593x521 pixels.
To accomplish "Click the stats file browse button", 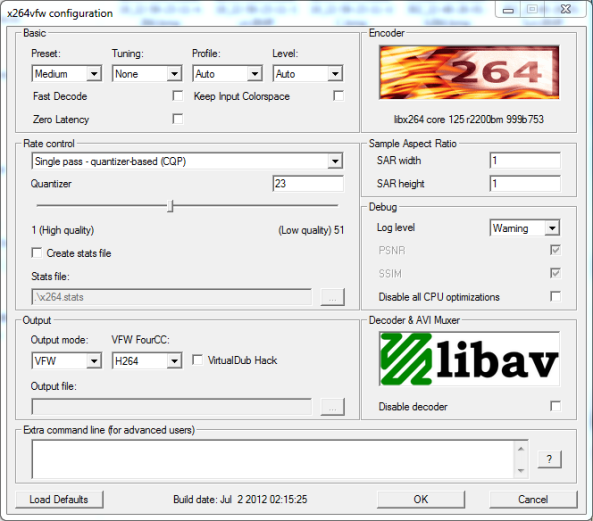I will 332,297.
